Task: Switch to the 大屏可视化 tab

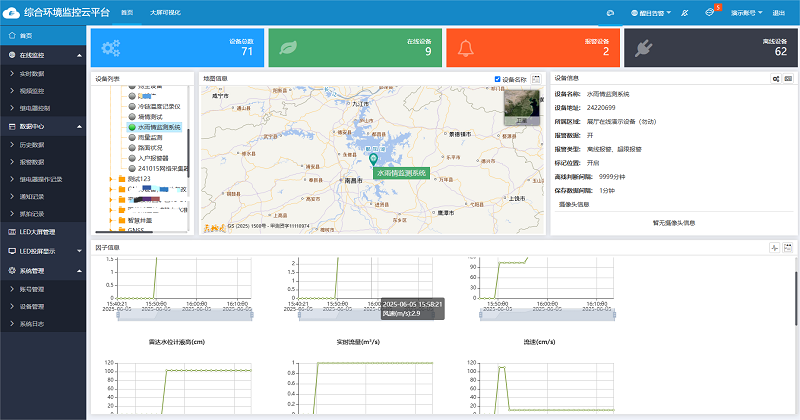Action: [166, 12]
